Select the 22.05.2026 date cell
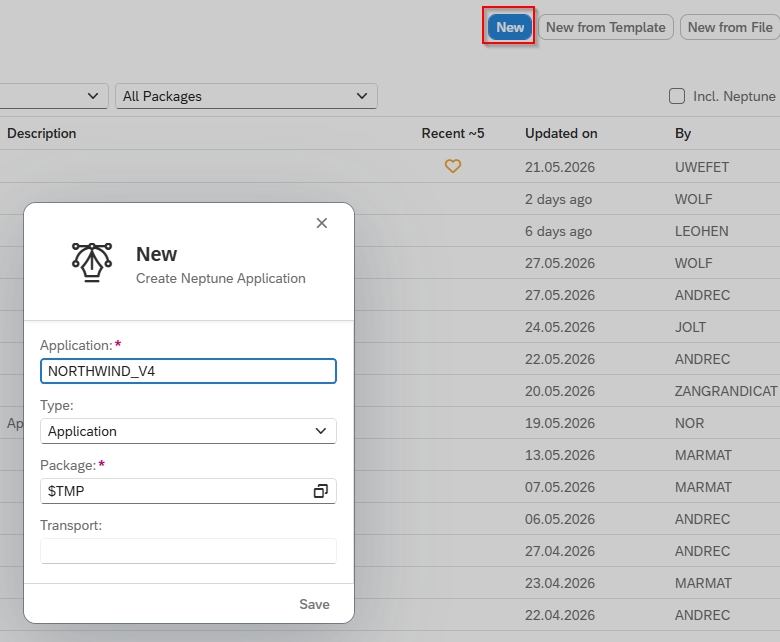The width and height of the screenshot is (780, 642). tap(560, 359)
